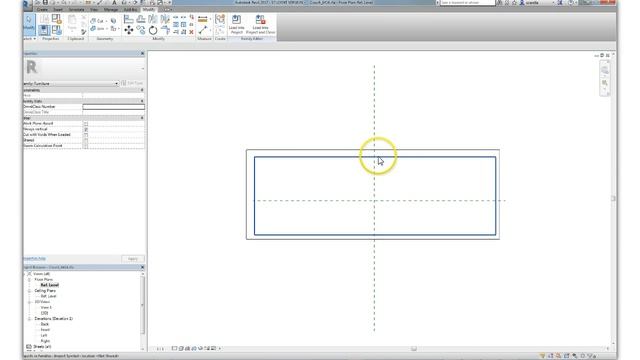
Task: Select the {3D} view in browser
Action: pyautogui.click(x=44, y=313)
